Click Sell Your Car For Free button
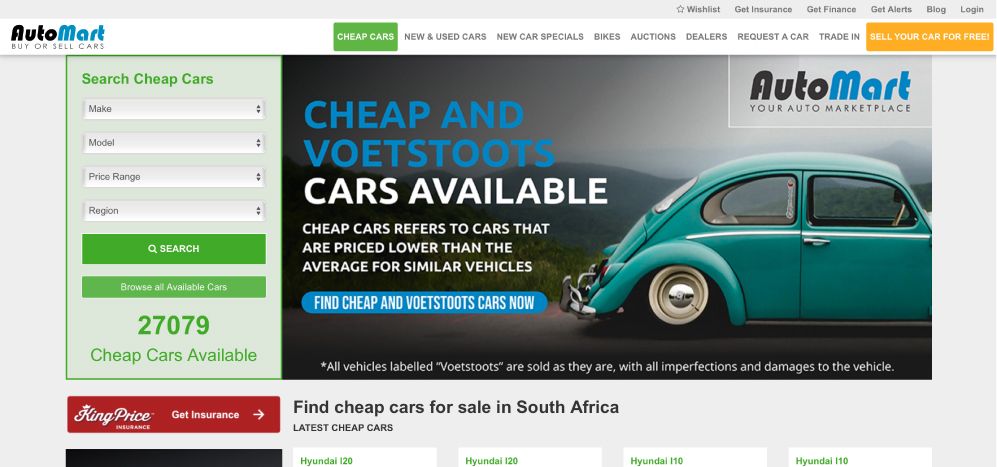Screen dimensions: 997x467 930,37
